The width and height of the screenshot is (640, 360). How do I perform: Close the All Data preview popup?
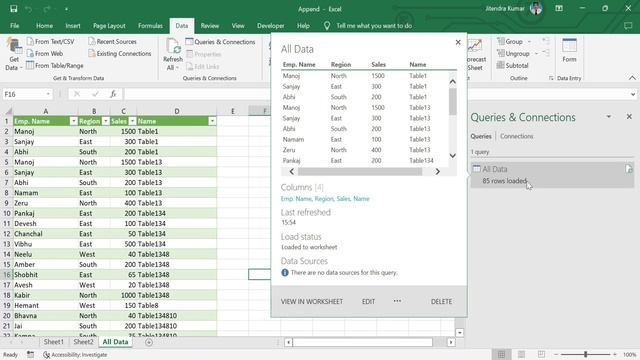point(458,42)
